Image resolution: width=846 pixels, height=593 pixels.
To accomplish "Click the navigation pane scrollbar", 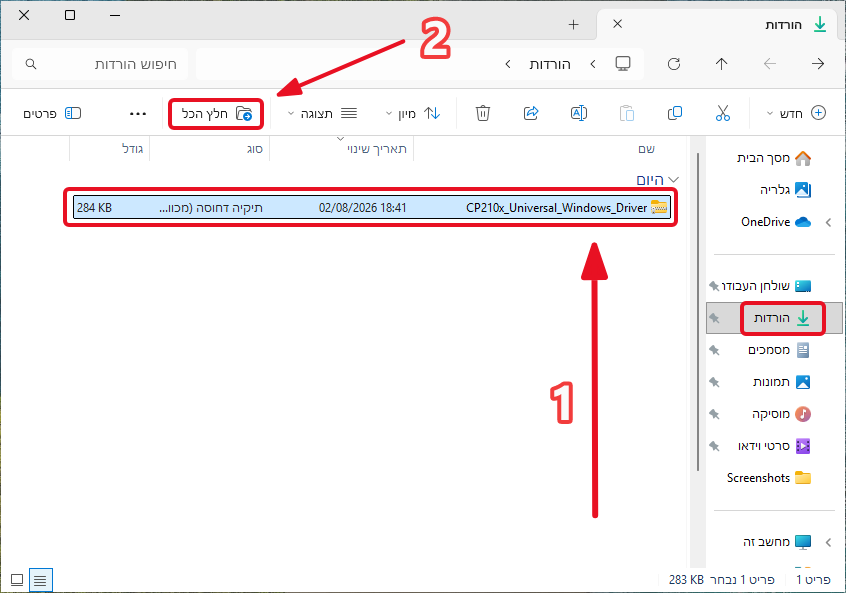I will click(x=698, y=312).
